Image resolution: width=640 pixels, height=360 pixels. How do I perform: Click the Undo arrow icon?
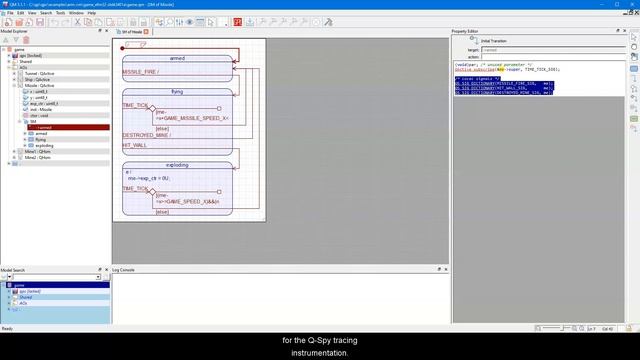[55, 22]
